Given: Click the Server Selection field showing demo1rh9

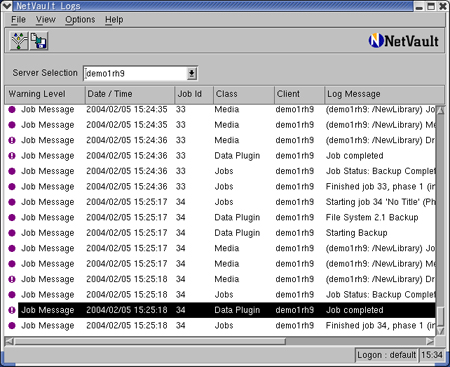Looking at the screenshot, I should click(x=135, y=73).
